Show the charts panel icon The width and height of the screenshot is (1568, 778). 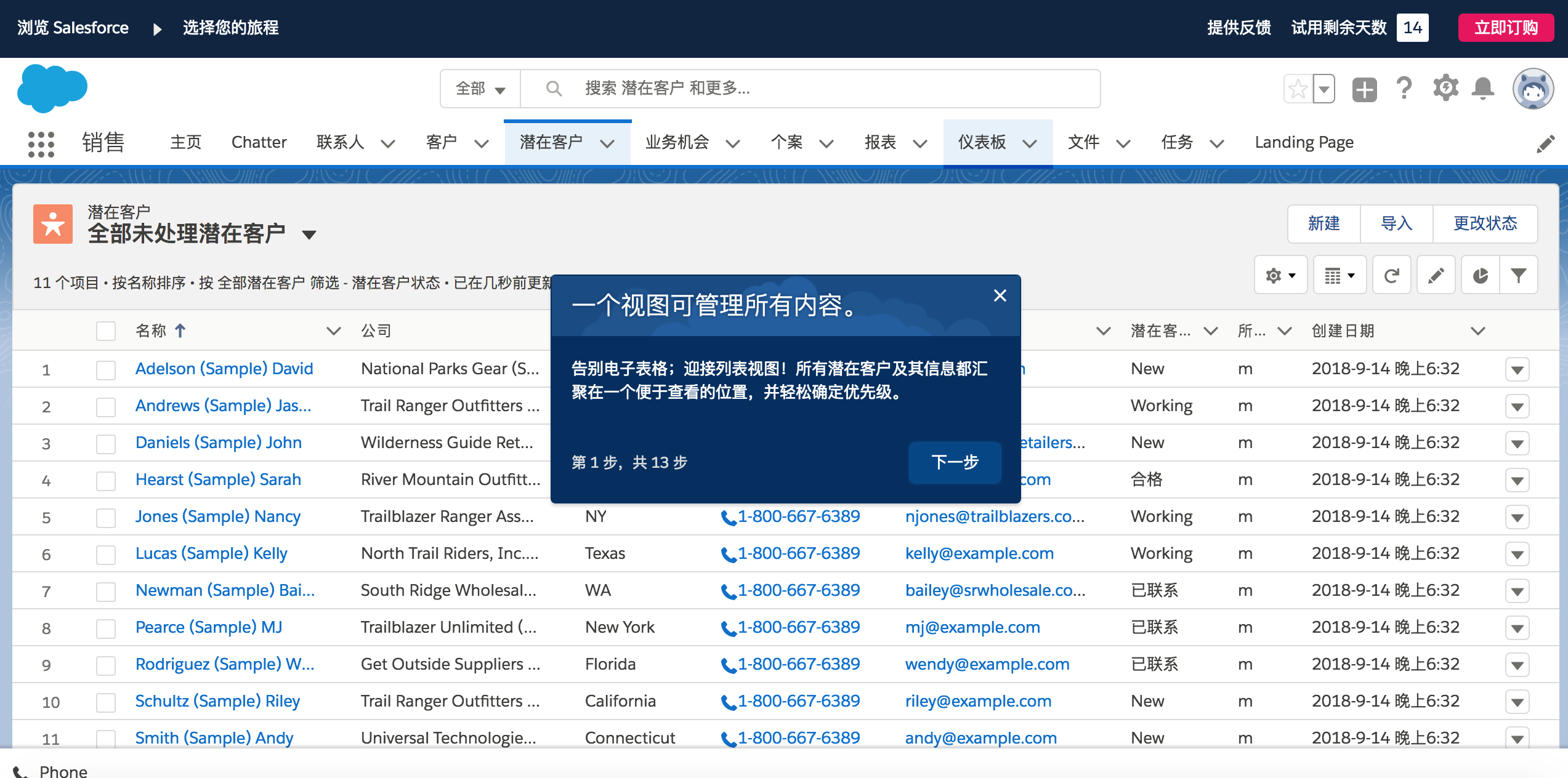[x=1481, y=275]
